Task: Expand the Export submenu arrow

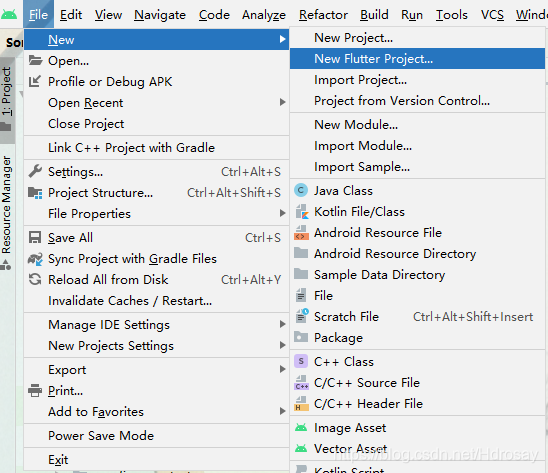Action: tap(282, 369)
